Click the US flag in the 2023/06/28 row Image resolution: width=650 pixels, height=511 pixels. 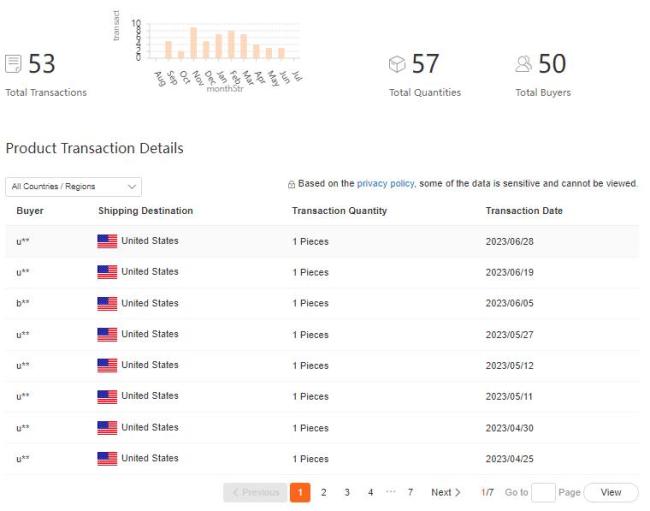[x=107, y=241]
